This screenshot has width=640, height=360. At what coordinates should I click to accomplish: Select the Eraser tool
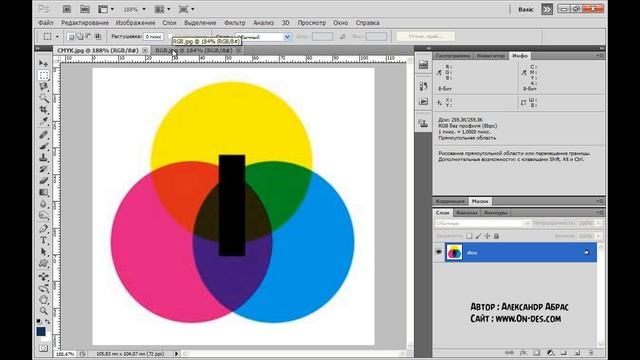[x=44, y=180]
